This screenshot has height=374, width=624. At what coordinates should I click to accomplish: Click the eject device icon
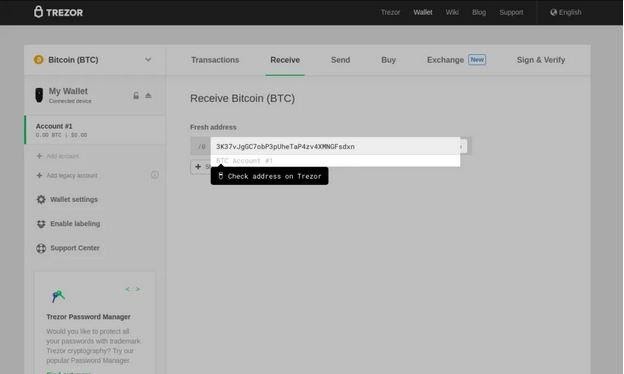[148, 95]
